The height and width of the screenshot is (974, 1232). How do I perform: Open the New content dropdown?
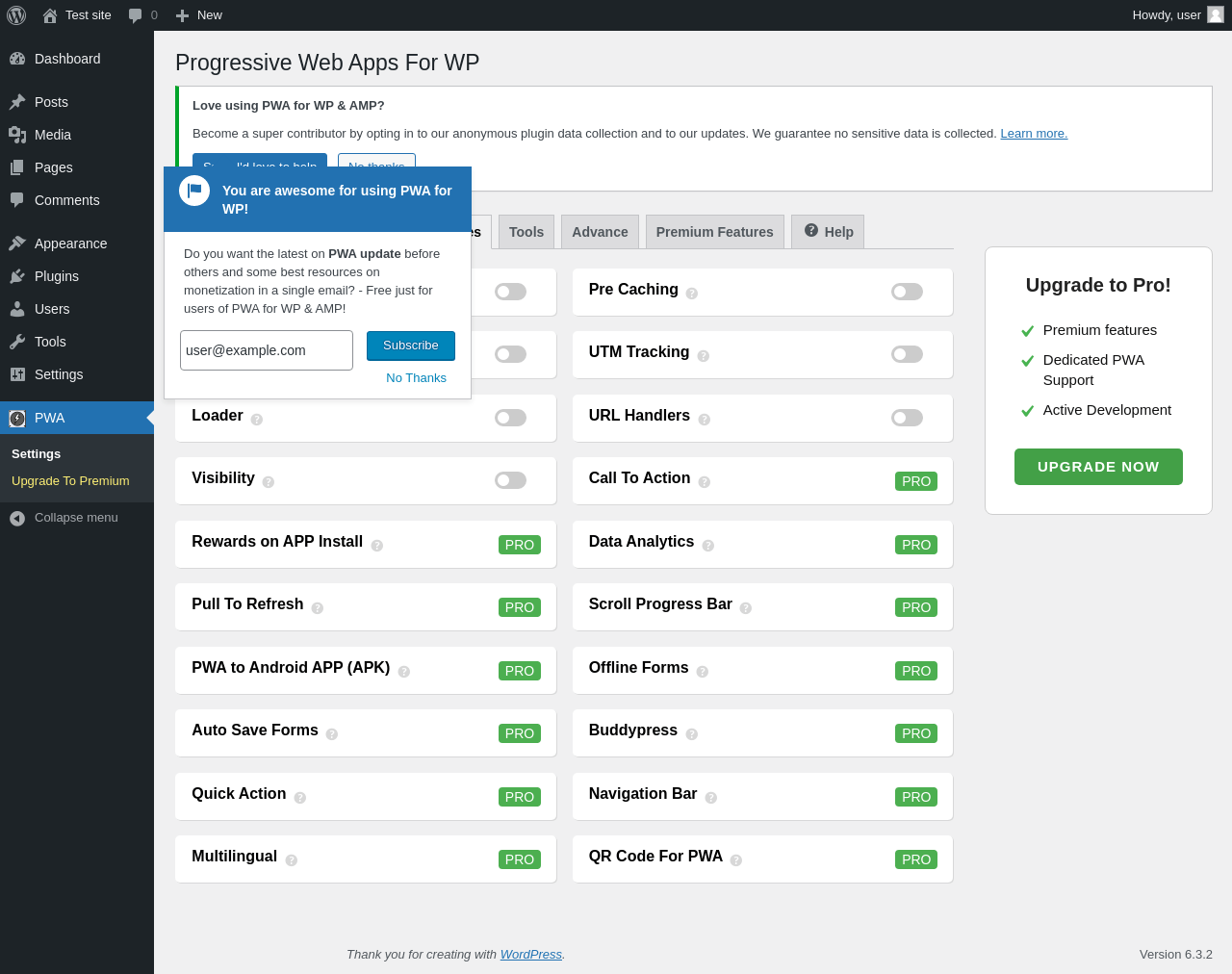199,15
